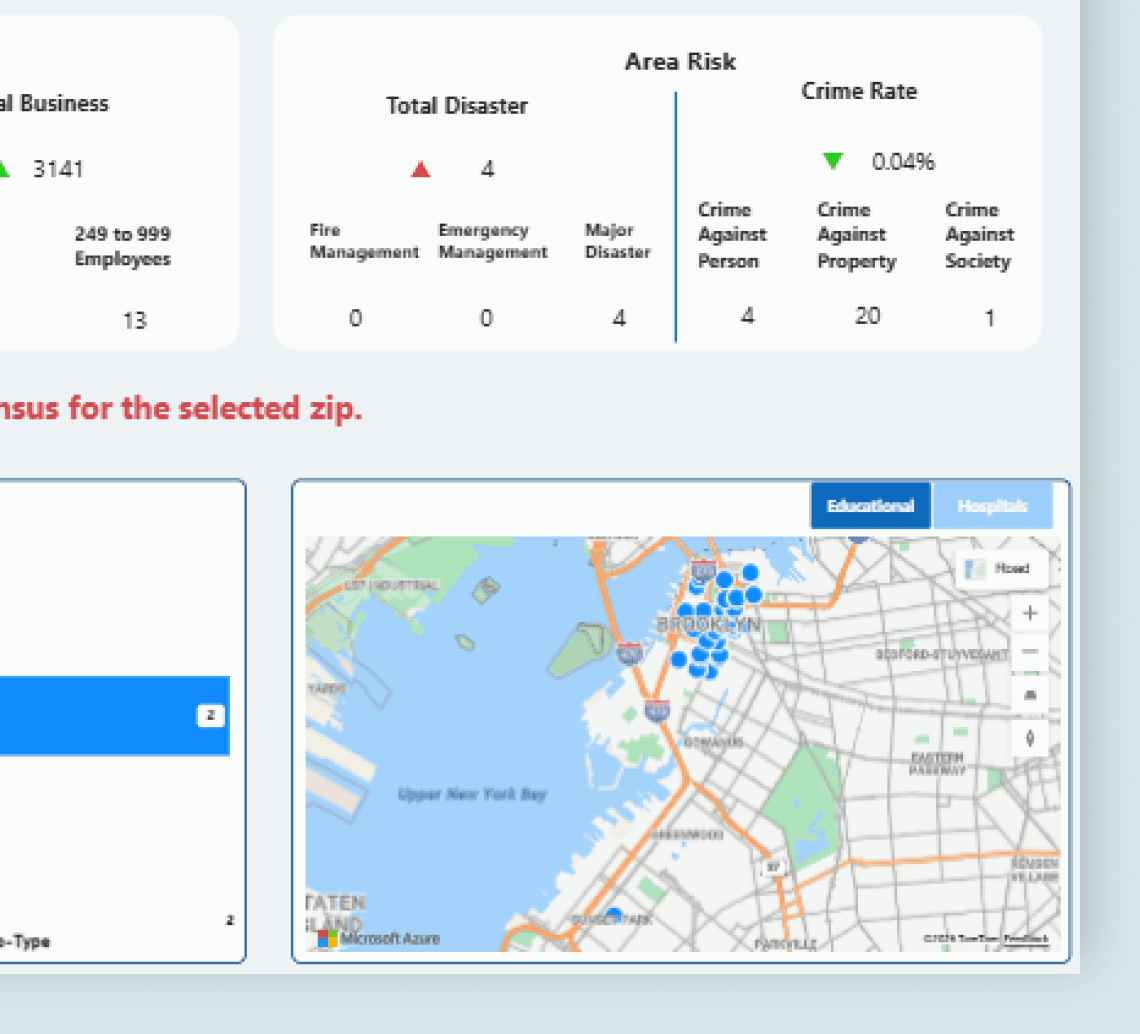Reset map rotation with compass button

pos(1029,739)
